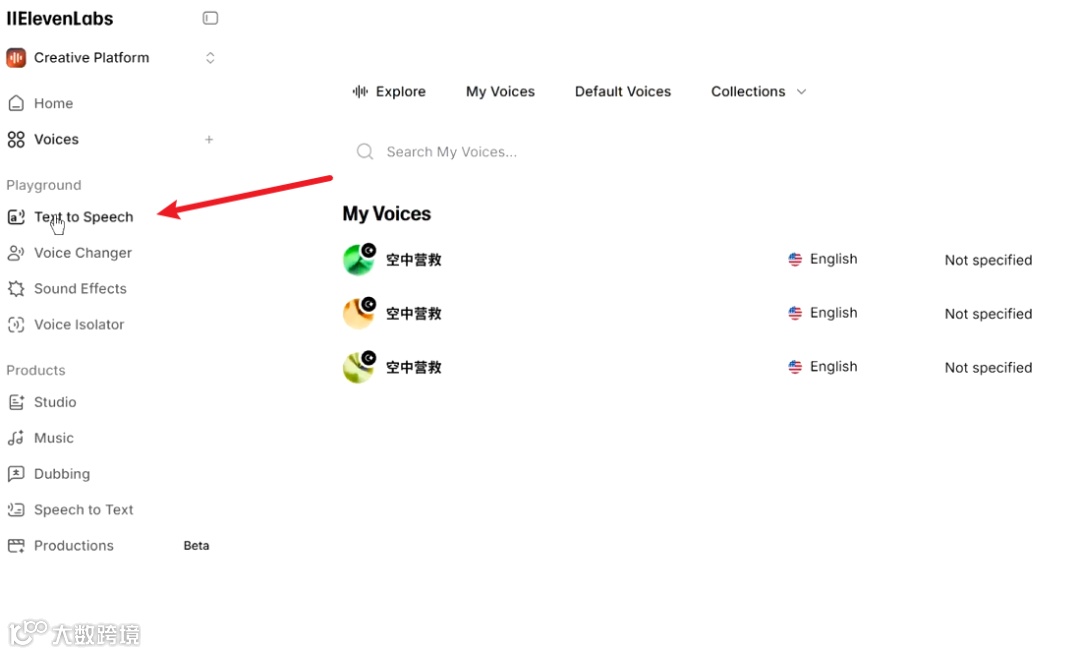Add a new voice with plus icon
The image size is (1080, 654).
click(209, 140)
